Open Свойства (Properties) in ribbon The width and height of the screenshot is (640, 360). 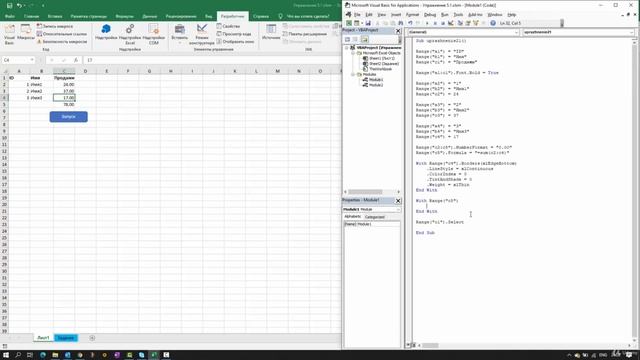coord(228,26)
